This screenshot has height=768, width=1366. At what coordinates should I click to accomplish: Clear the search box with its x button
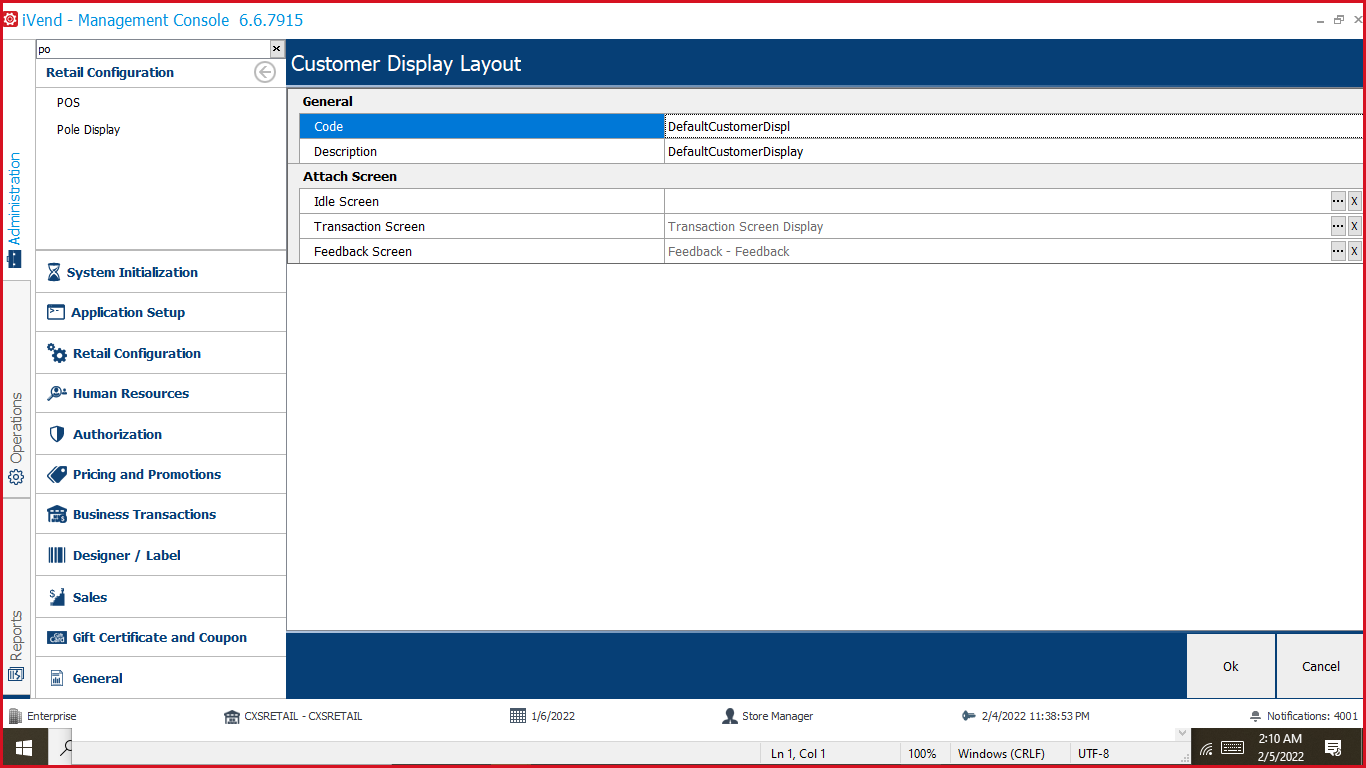(276, 49)
